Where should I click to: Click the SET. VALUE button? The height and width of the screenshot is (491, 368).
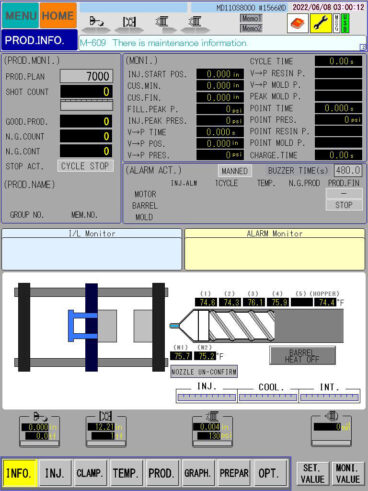click(313, 473)
